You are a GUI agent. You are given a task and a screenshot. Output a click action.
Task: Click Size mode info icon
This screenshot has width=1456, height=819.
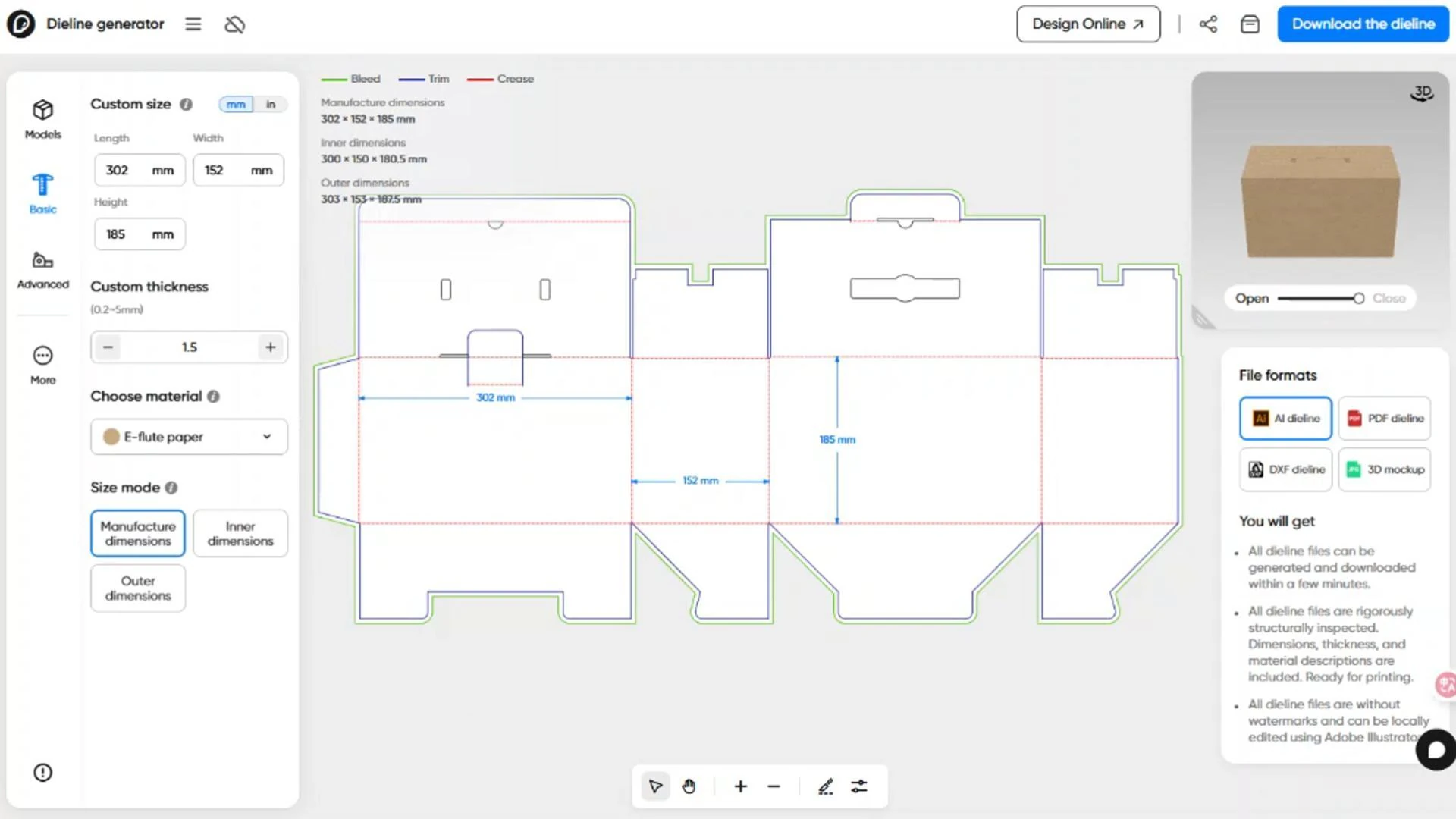(171, 488)
